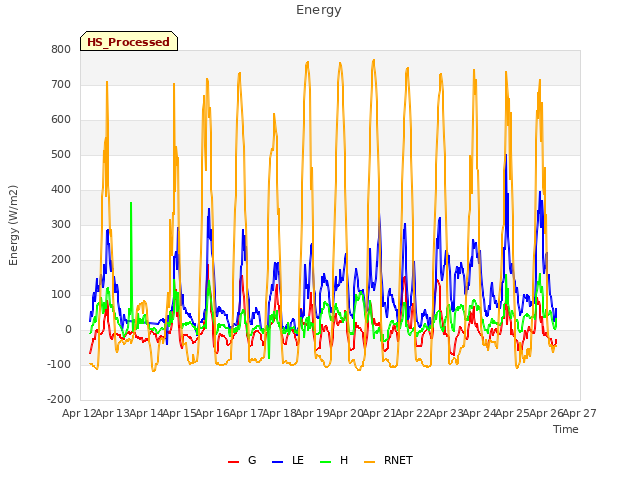Select the green H legend swatch
The image size is (640, 480).
click(x=326, y=462)
